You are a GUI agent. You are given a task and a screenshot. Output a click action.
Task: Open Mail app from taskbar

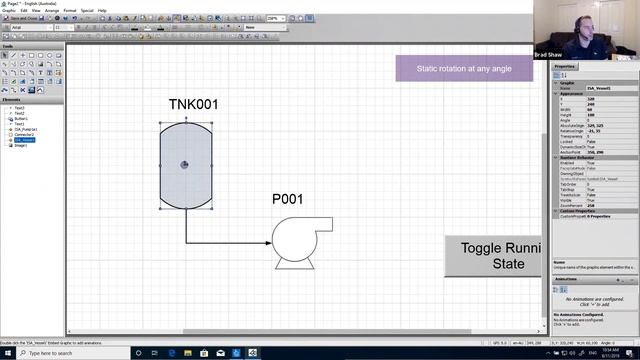[x=220, y=353]
